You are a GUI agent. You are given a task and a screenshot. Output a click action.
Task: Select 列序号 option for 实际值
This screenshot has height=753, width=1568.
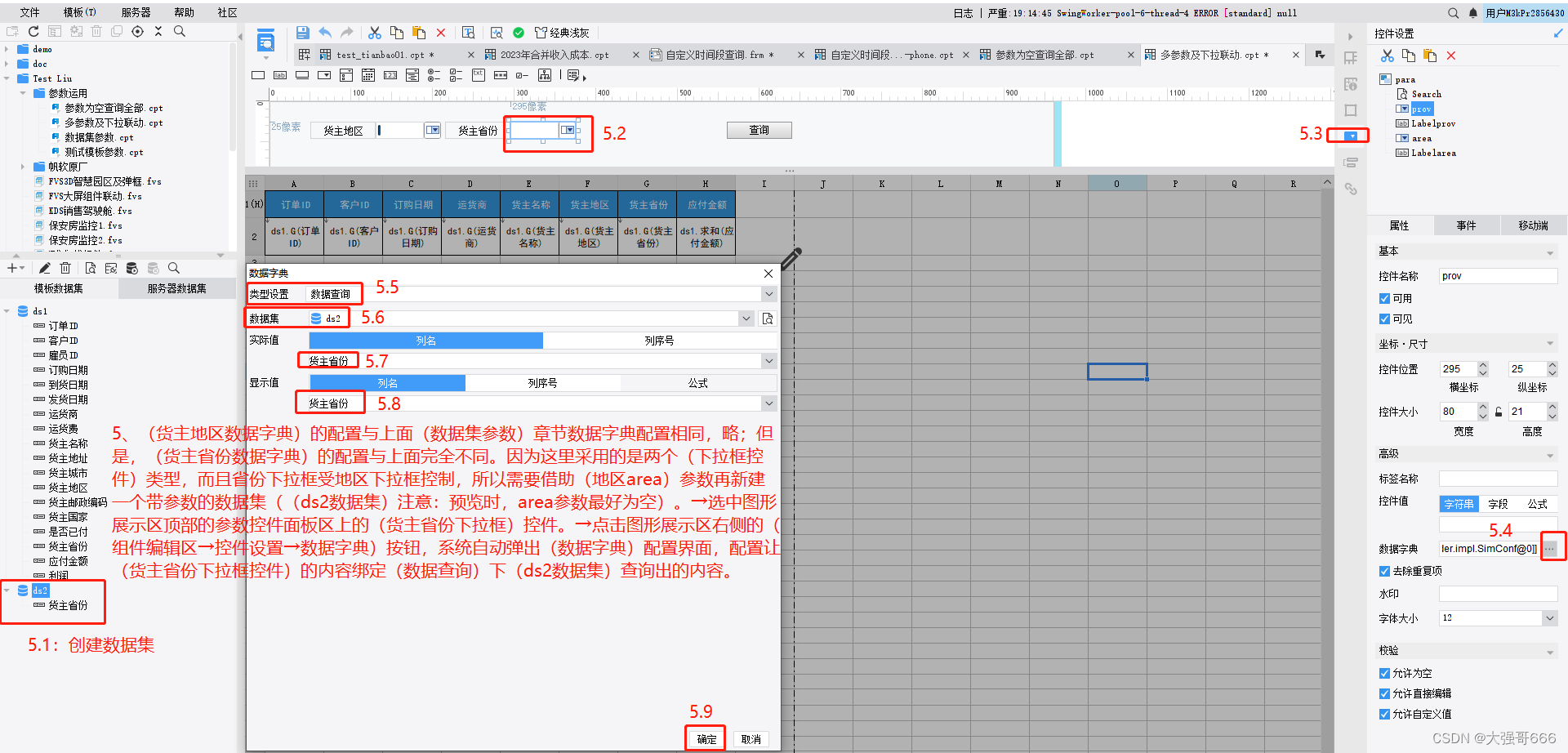[659, 341]
